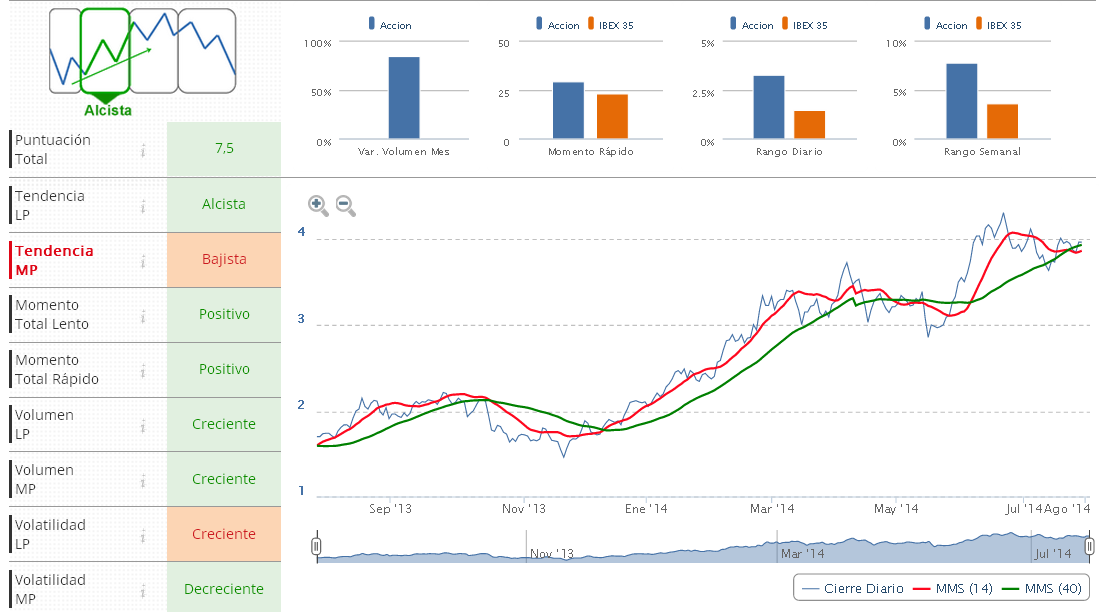Click info icon beside Volatilidad MP

click(x=143, y=590)
